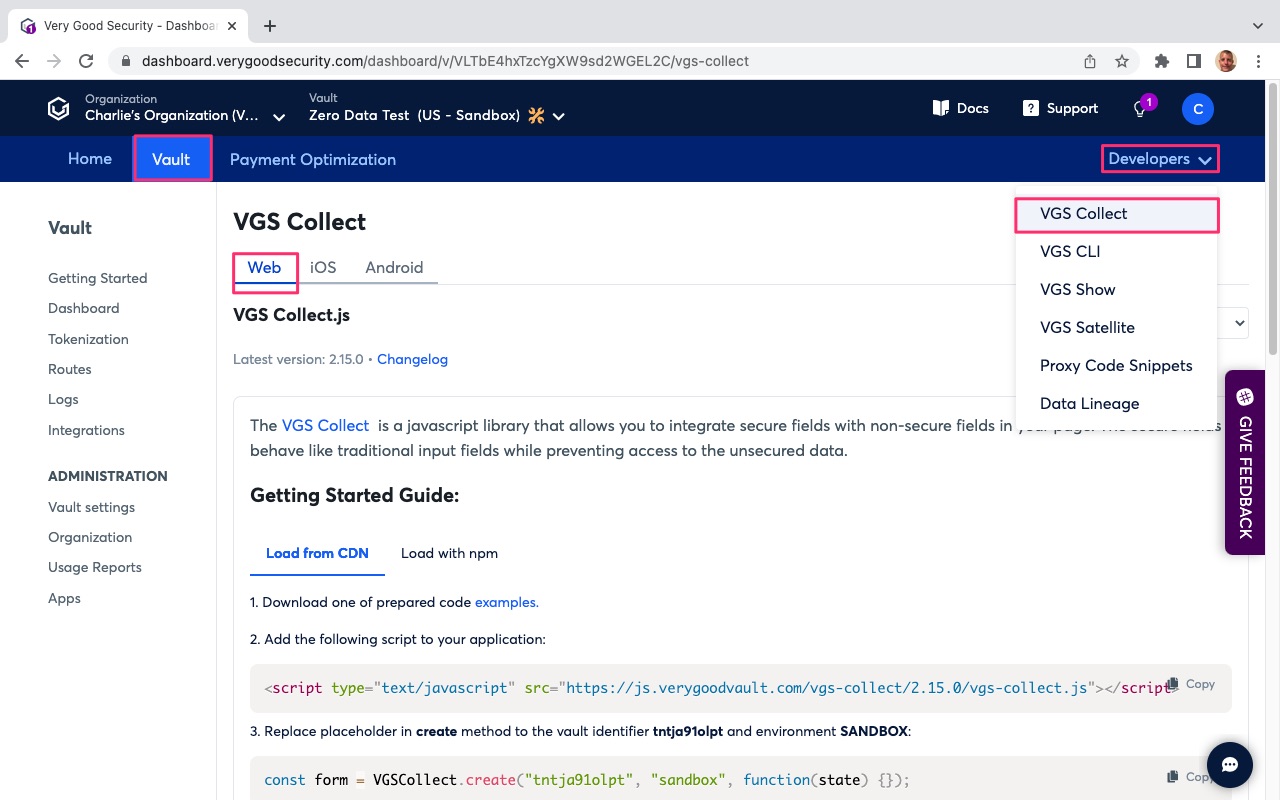
Task: Switch to Load with npm tab
Action: pos(449,554)
